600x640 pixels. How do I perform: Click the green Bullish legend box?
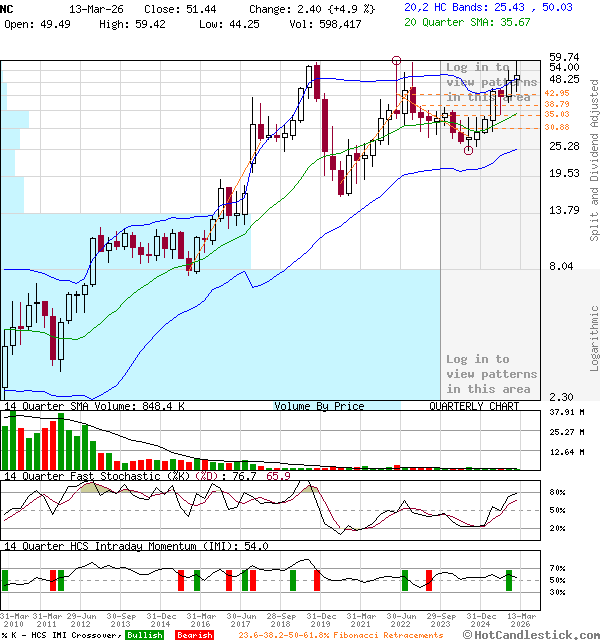(x=145, y=635)
